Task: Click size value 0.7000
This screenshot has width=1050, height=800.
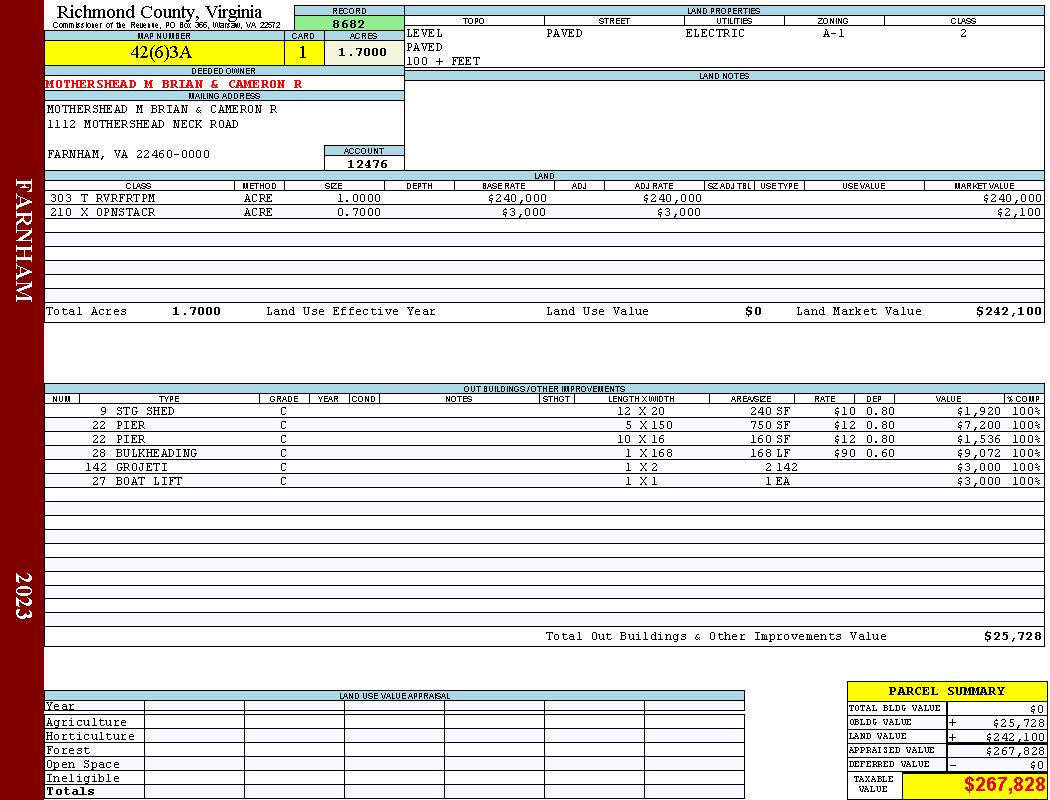Action: click(359, 212)
